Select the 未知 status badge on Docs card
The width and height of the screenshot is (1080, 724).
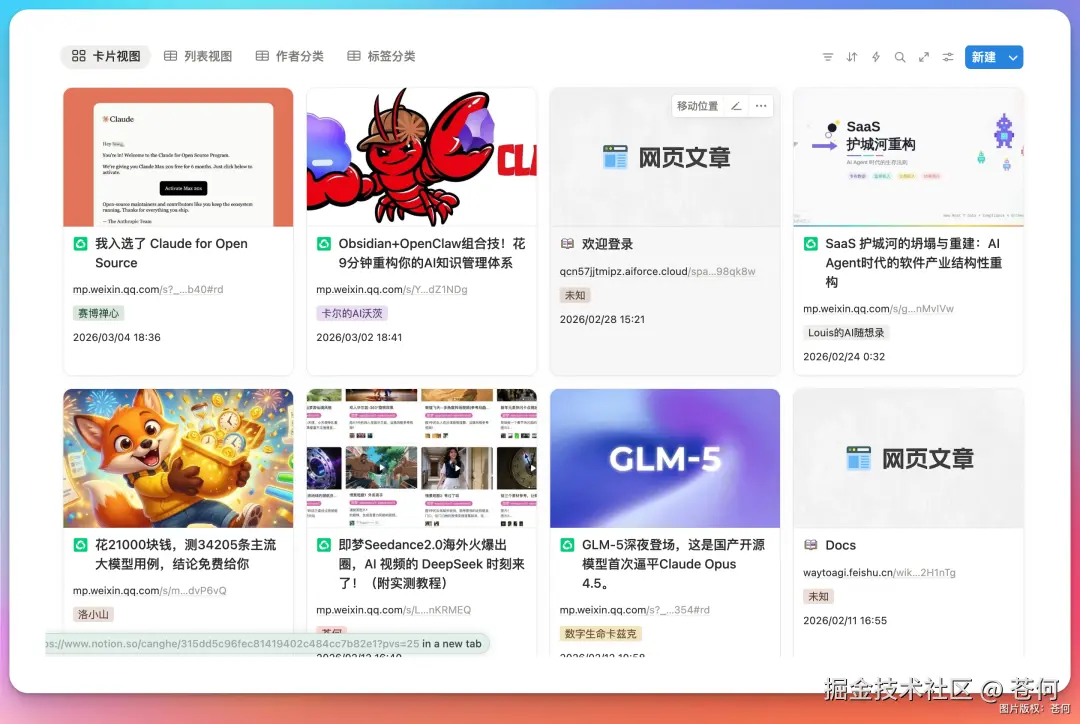817,596
